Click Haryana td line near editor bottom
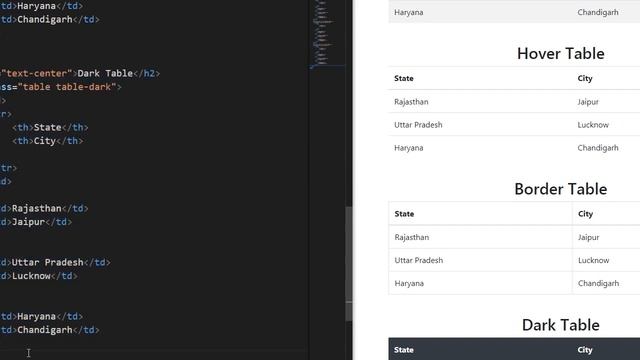Image resolution: width=640 pixels, height=360 pixels. pos(42,316)
